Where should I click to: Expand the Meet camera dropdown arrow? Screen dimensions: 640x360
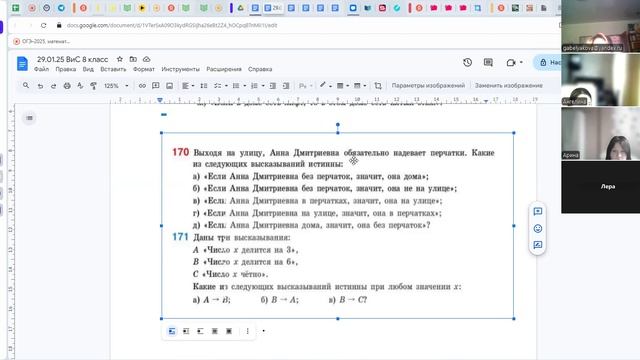coord(521,62)
